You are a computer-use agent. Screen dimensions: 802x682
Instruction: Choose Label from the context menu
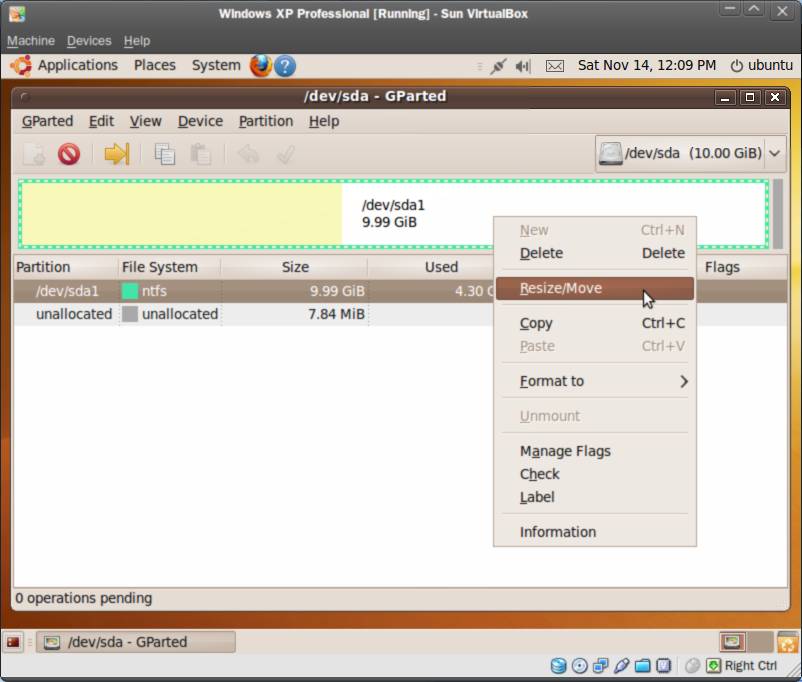pos(595,497)
